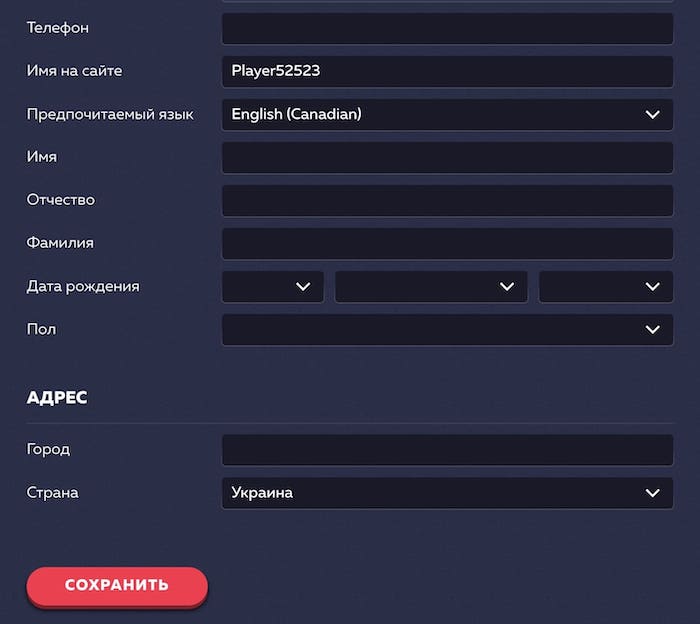Open the first Дата рождения dropdown (day)

click(x=273, y=287)
